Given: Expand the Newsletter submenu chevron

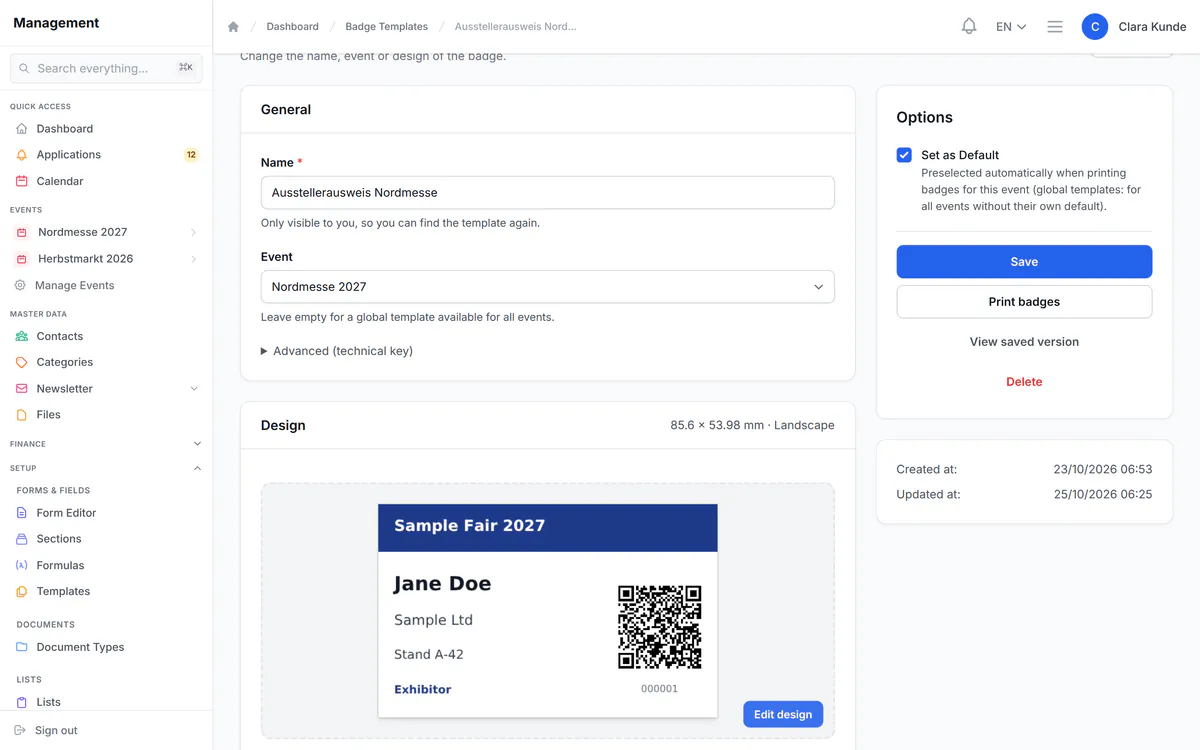Looking at the screenshot, I should pos(194,388).
